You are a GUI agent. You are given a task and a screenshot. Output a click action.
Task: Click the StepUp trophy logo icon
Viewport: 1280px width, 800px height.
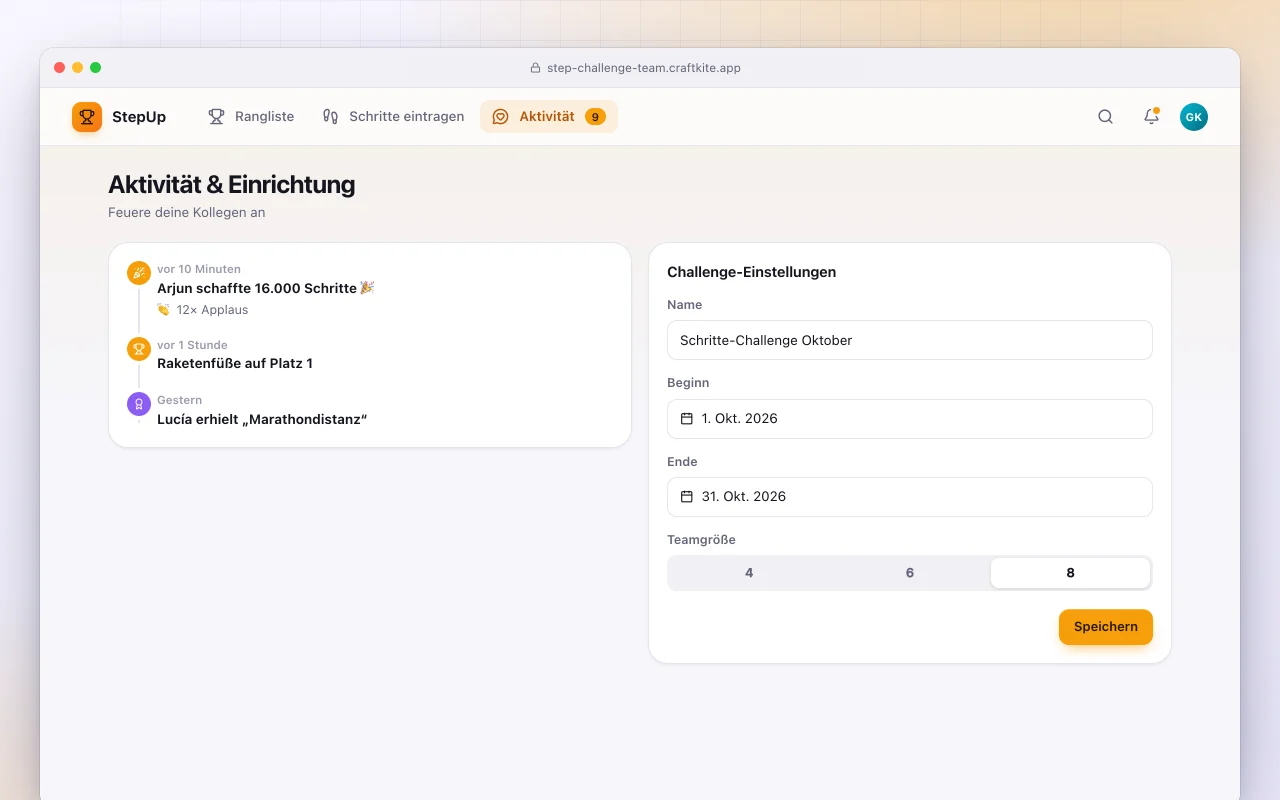pyautogui.click(x=87, y=117)
